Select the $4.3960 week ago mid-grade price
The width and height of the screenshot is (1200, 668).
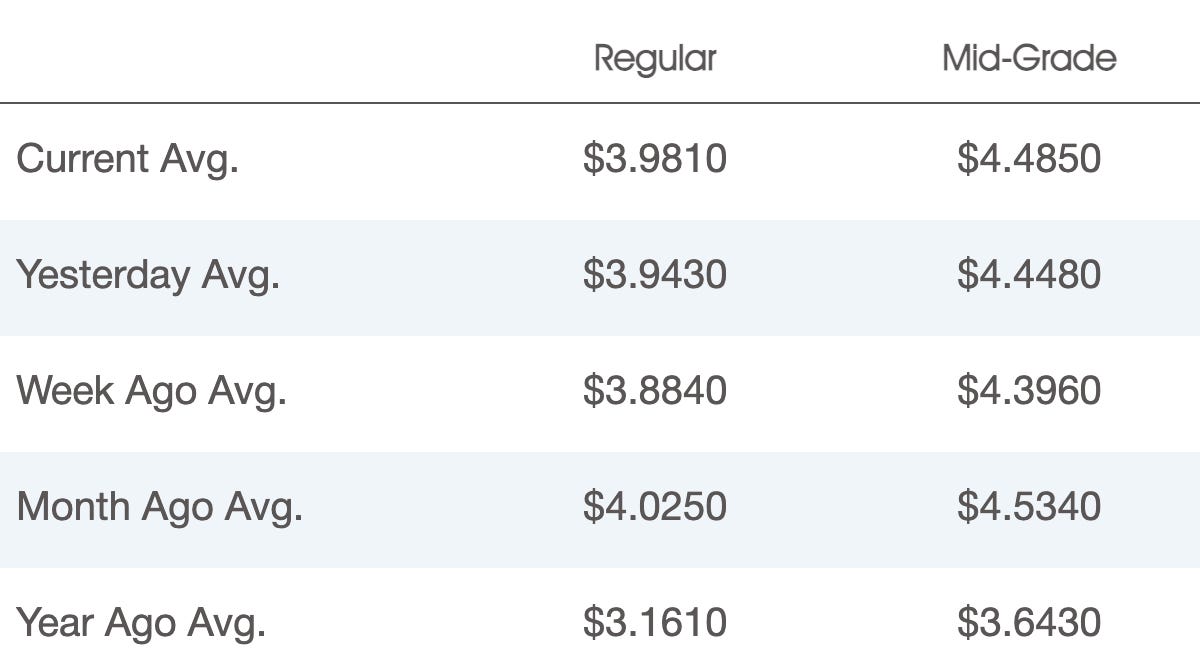[1029, 391]
